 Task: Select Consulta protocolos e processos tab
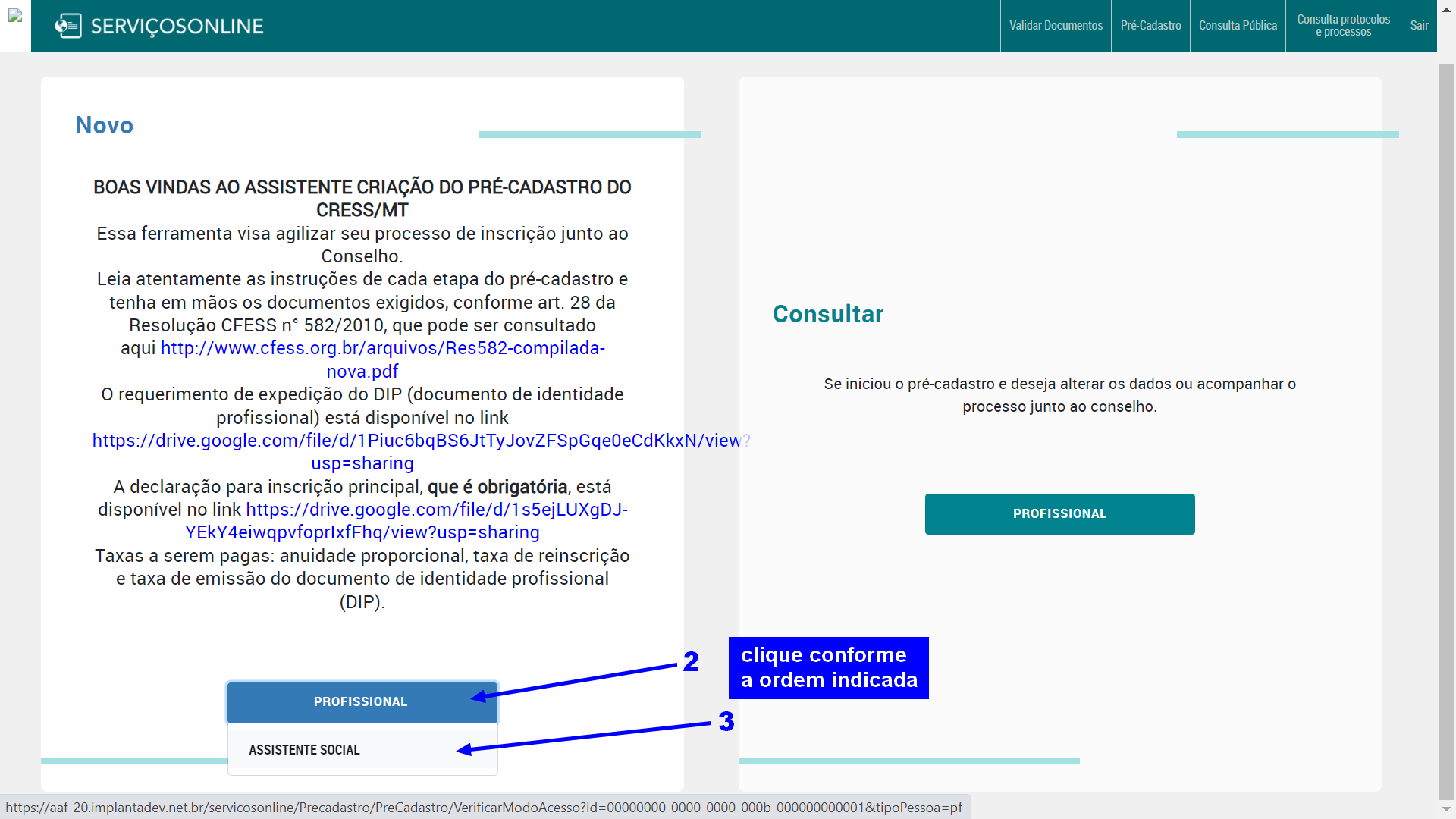pyautogui.click(x=1343, y=25)
